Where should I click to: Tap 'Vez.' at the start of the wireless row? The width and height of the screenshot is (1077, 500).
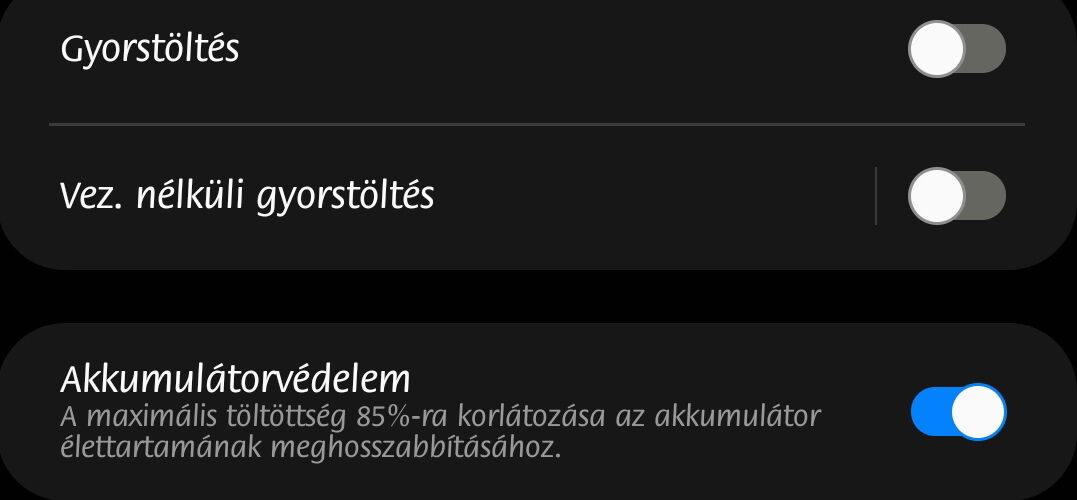93,196
